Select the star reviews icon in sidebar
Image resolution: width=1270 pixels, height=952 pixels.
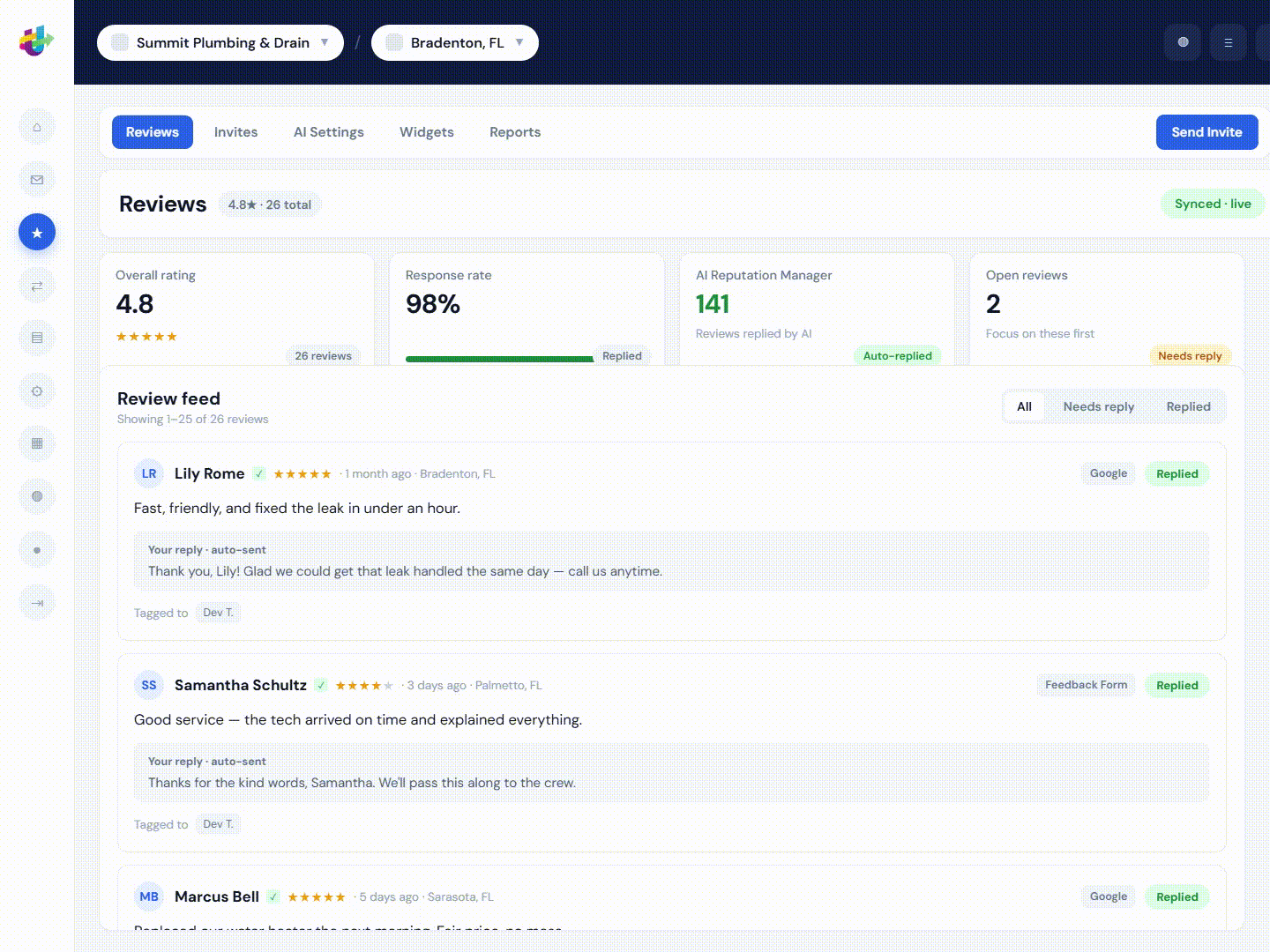37,233
